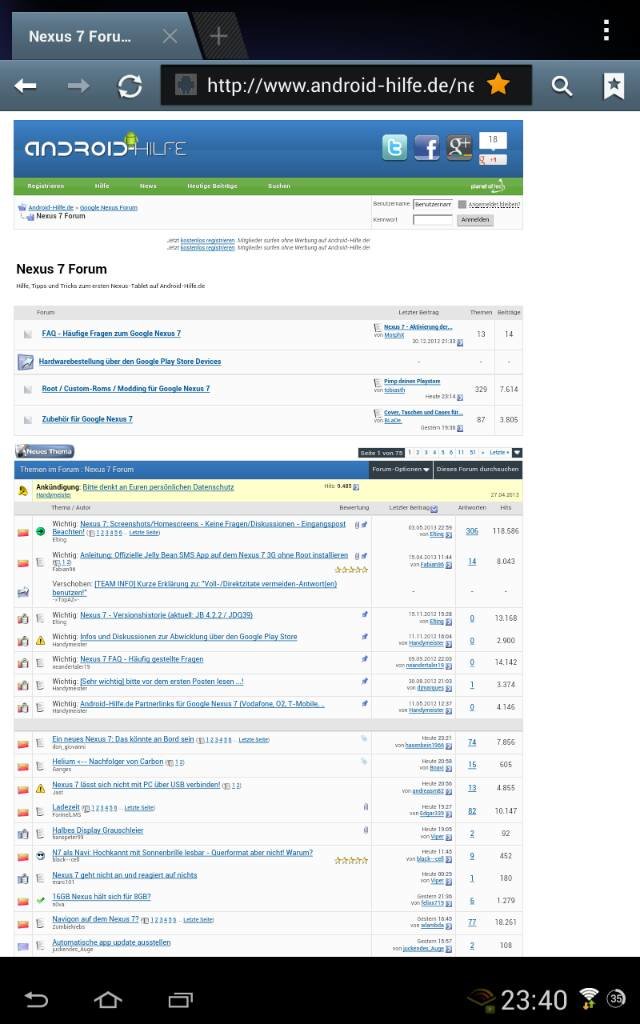Reload the page with the refresh icon
The height and width of the screenshot is (1024, 640).
[130, 86]
